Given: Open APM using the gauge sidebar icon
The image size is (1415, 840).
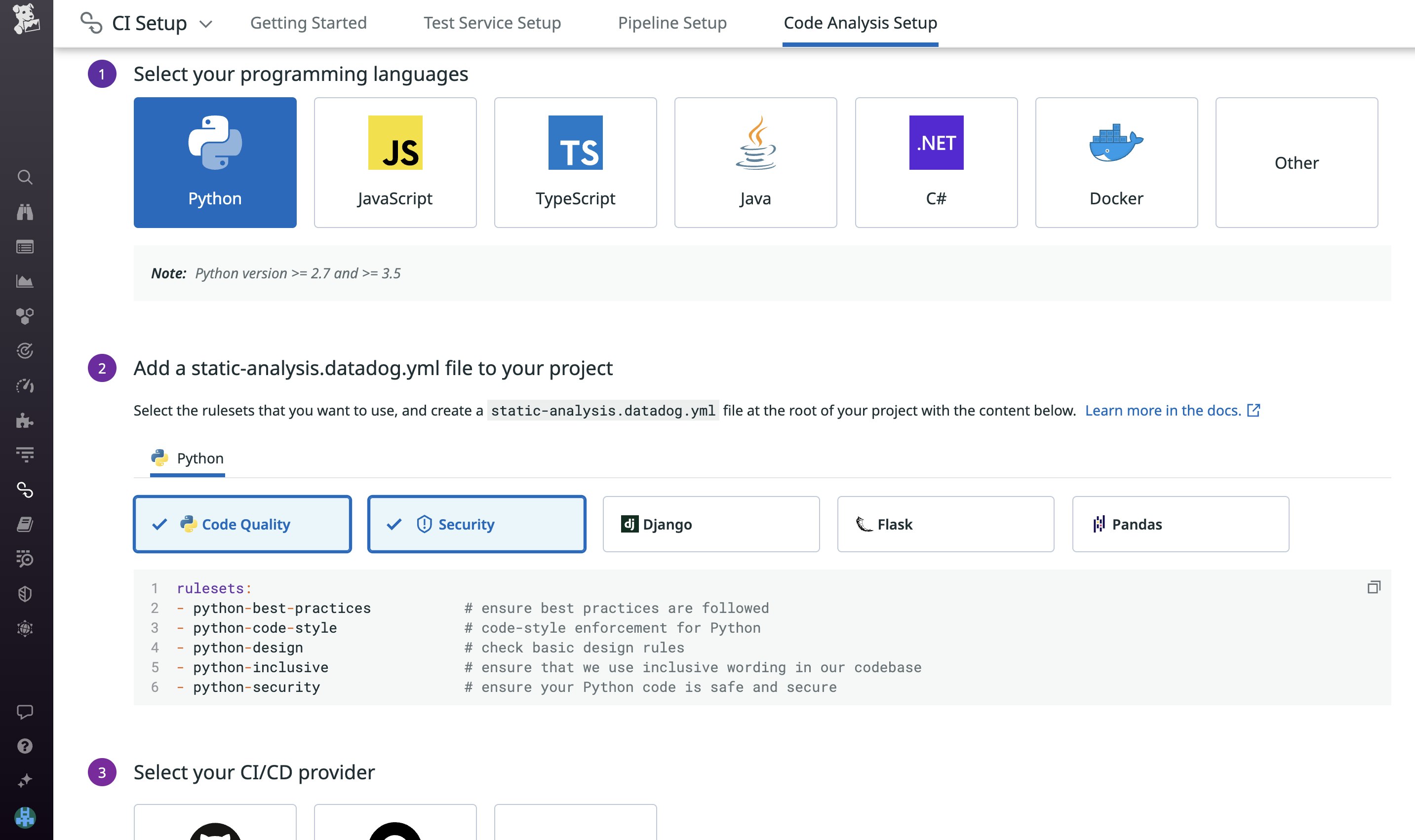Looking at the screenshot, I should pos(26,386).
